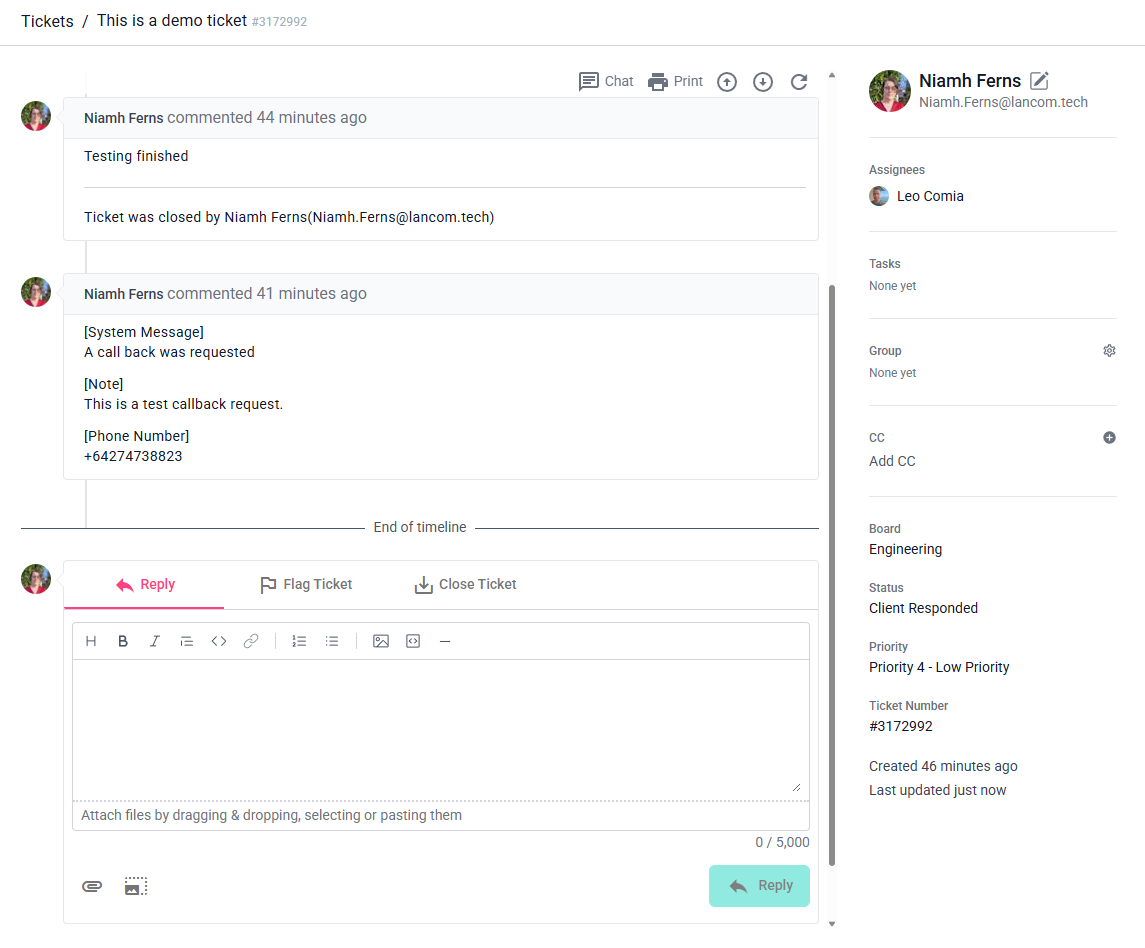Click 'A call back was requested' text
Image resolution: width=1145 pixels, height=948 pixels.
(169, 352)
